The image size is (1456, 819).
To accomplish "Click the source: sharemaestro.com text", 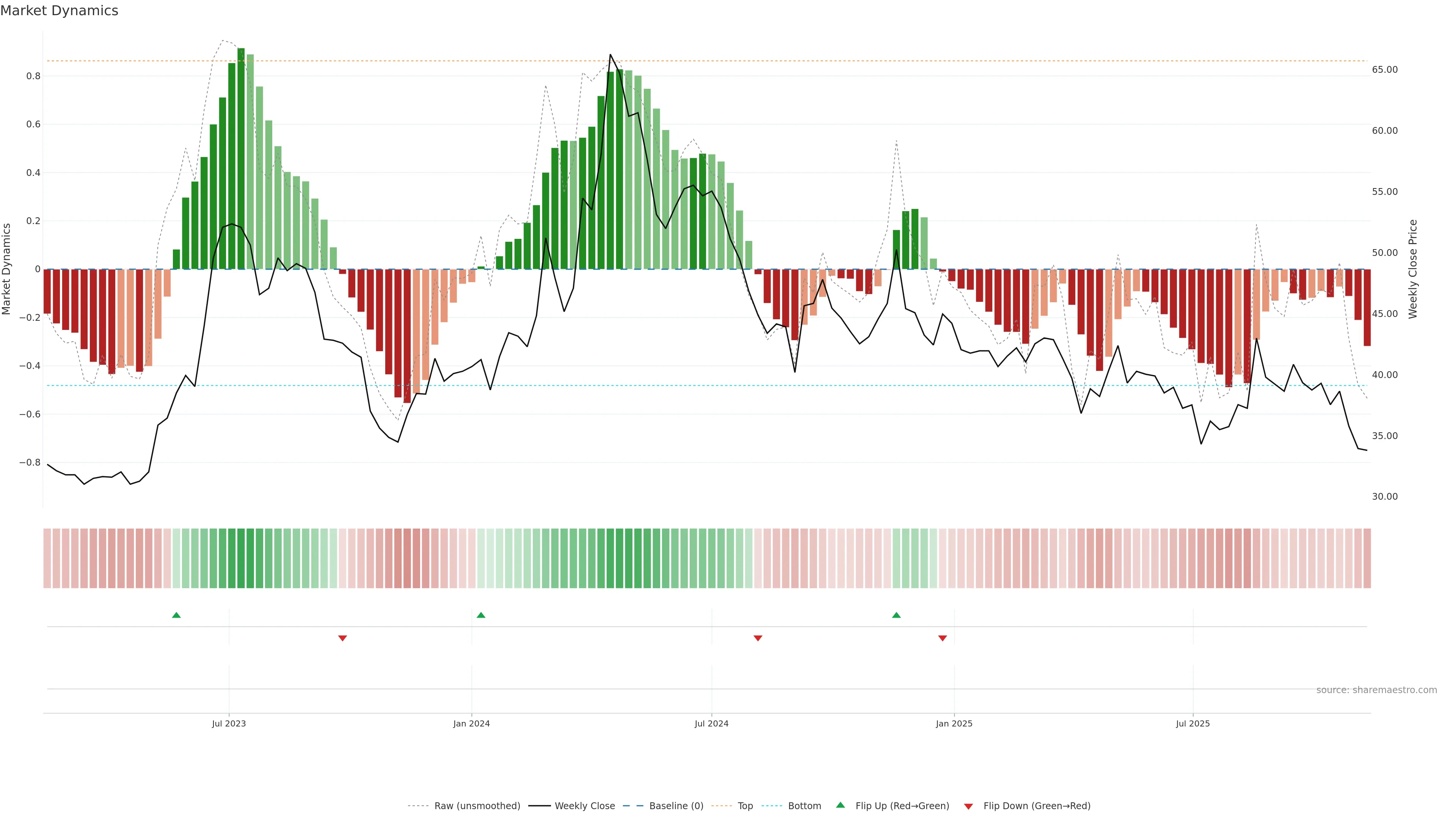I will pos(1376,690).
